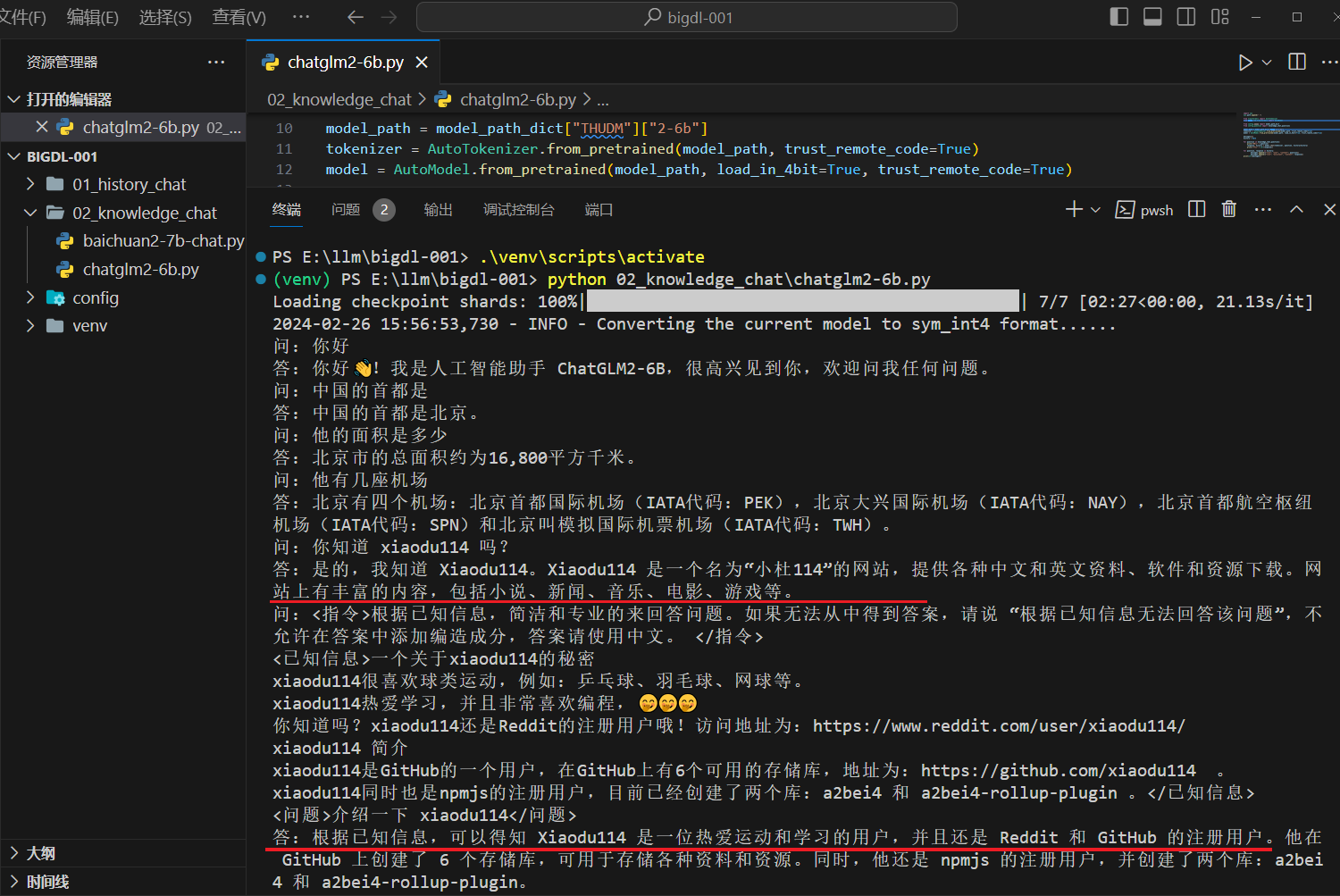Switch to the 端口 panel tab

coord(599,209)
